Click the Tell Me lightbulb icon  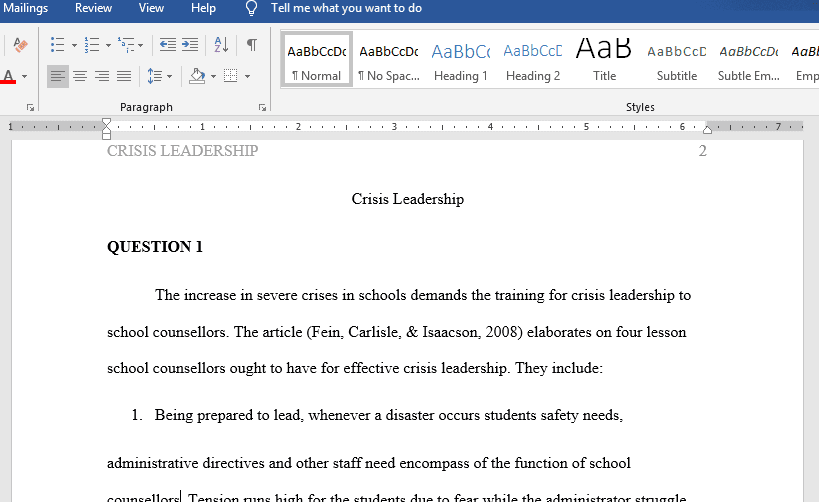[251, 8]
